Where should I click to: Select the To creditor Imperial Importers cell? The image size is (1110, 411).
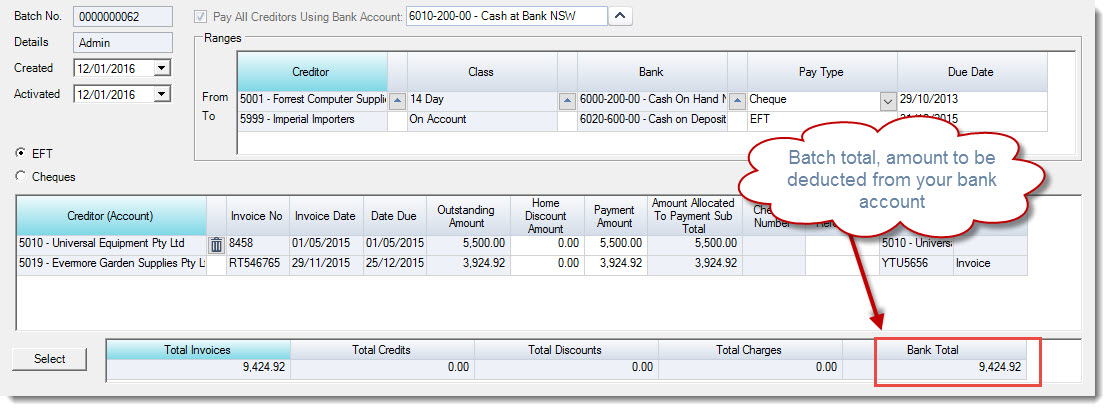[x=313, y=120]
